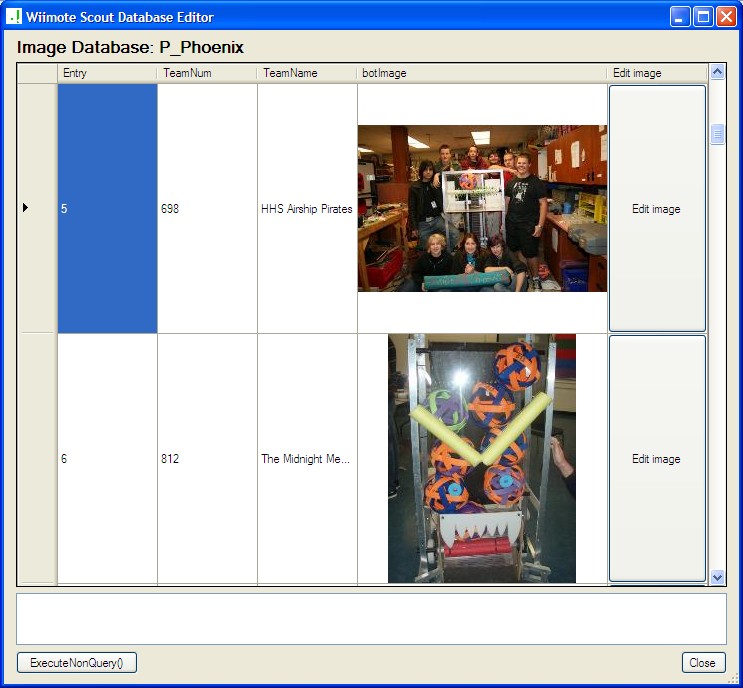Run the ExecuteNonQuery() button
Viewport: 743px width, 688px height.
[77, 662]
